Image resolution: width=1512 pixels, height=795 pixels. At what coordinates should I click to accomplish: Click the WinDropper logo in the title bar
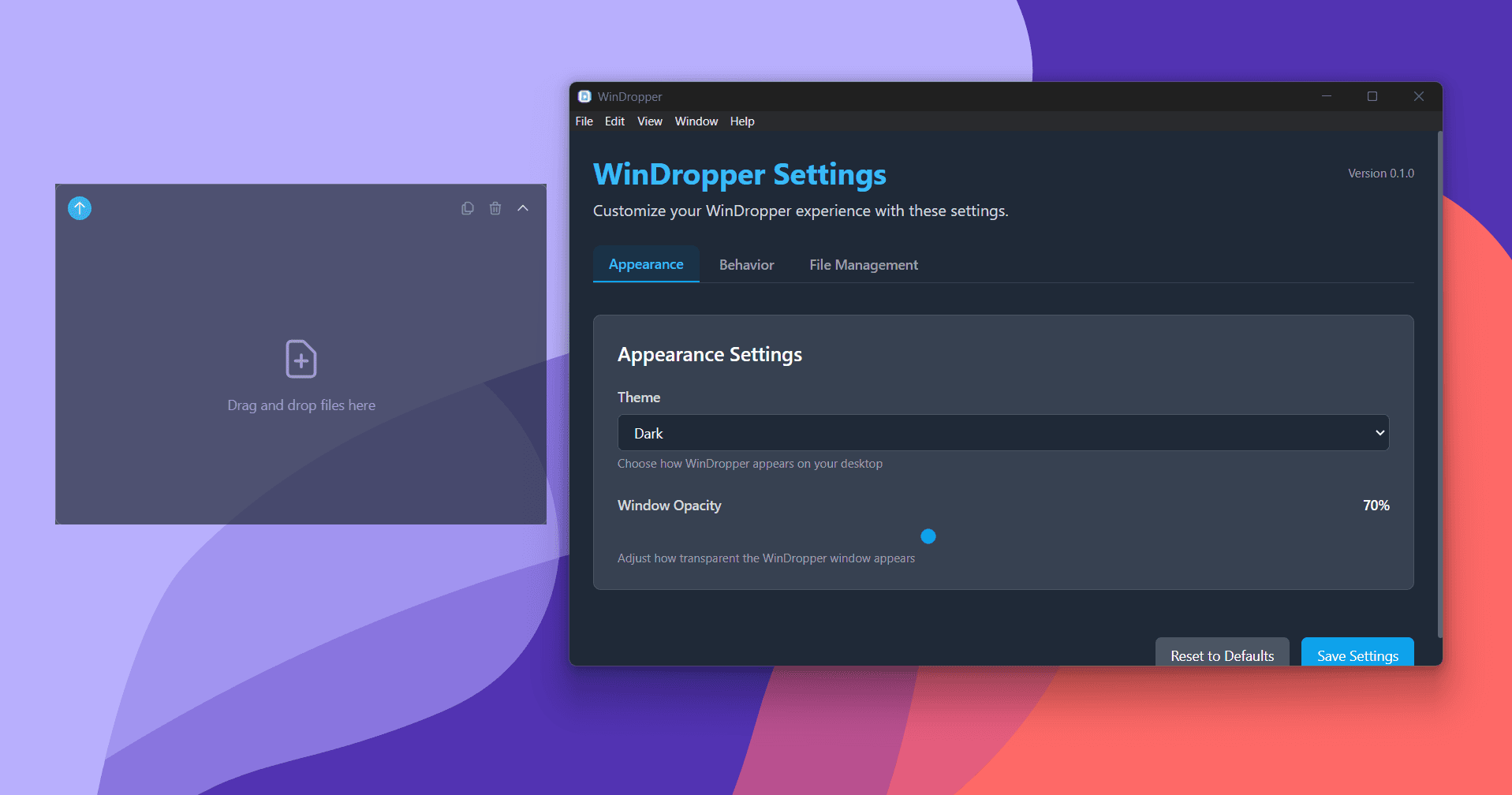pos(584,96)
